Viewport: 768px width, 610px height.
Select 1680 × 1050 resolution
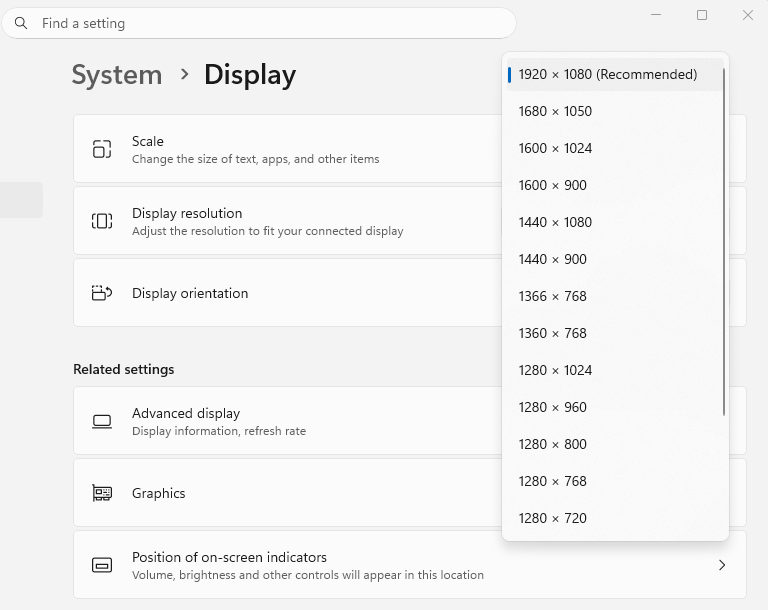(615, 111)
